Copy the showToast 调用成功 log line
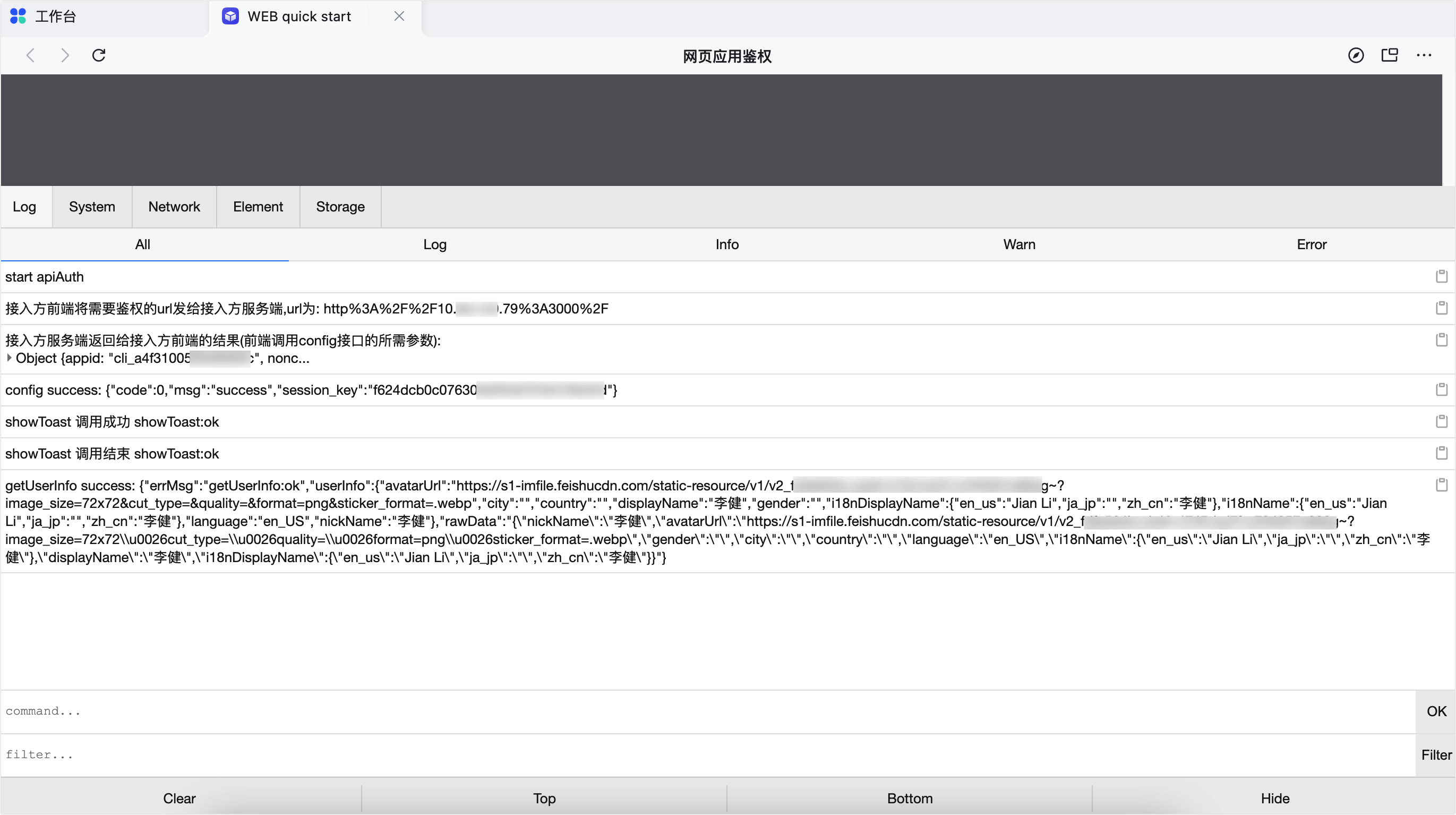Viewport: 1456px width, 815px height. (1441, 421)
